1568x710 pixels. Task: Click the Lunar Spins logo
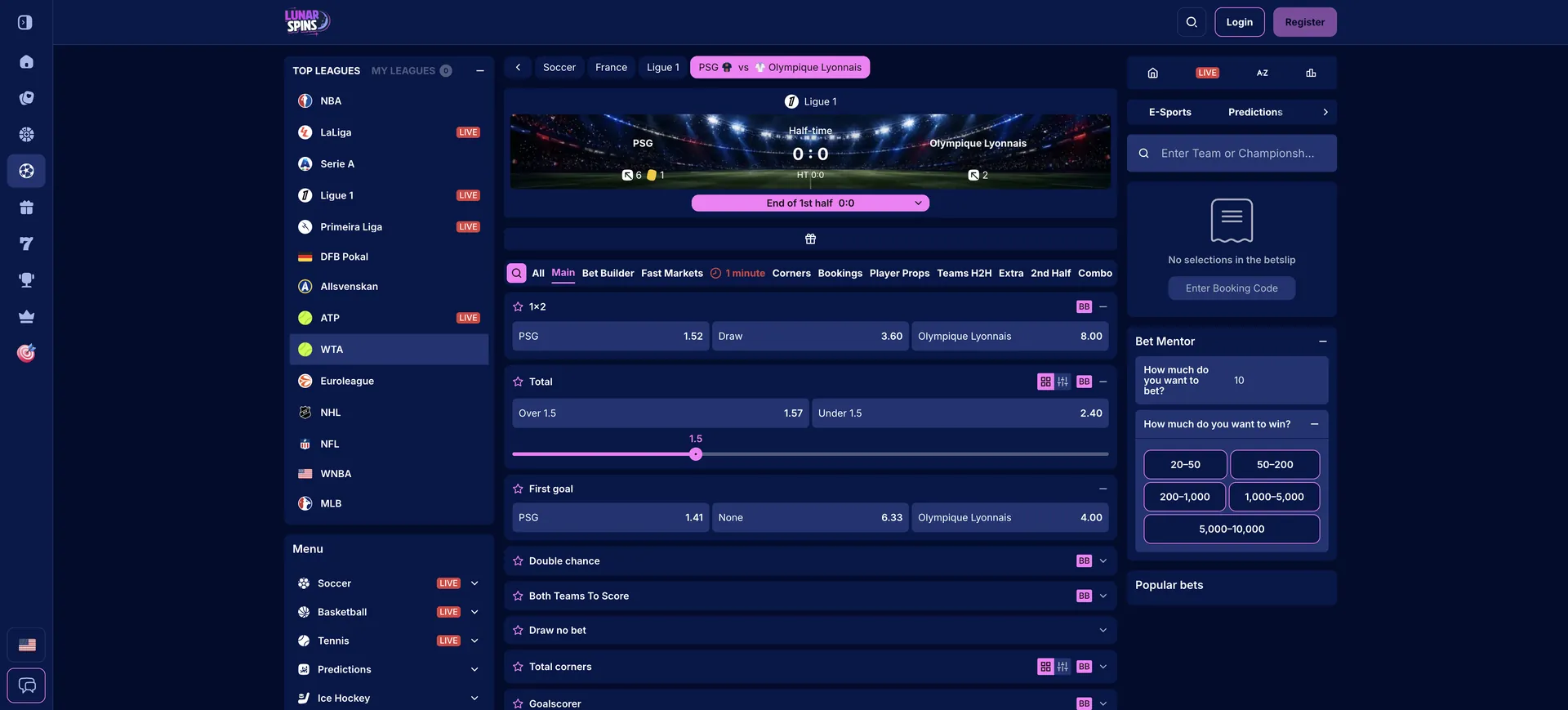307,21
